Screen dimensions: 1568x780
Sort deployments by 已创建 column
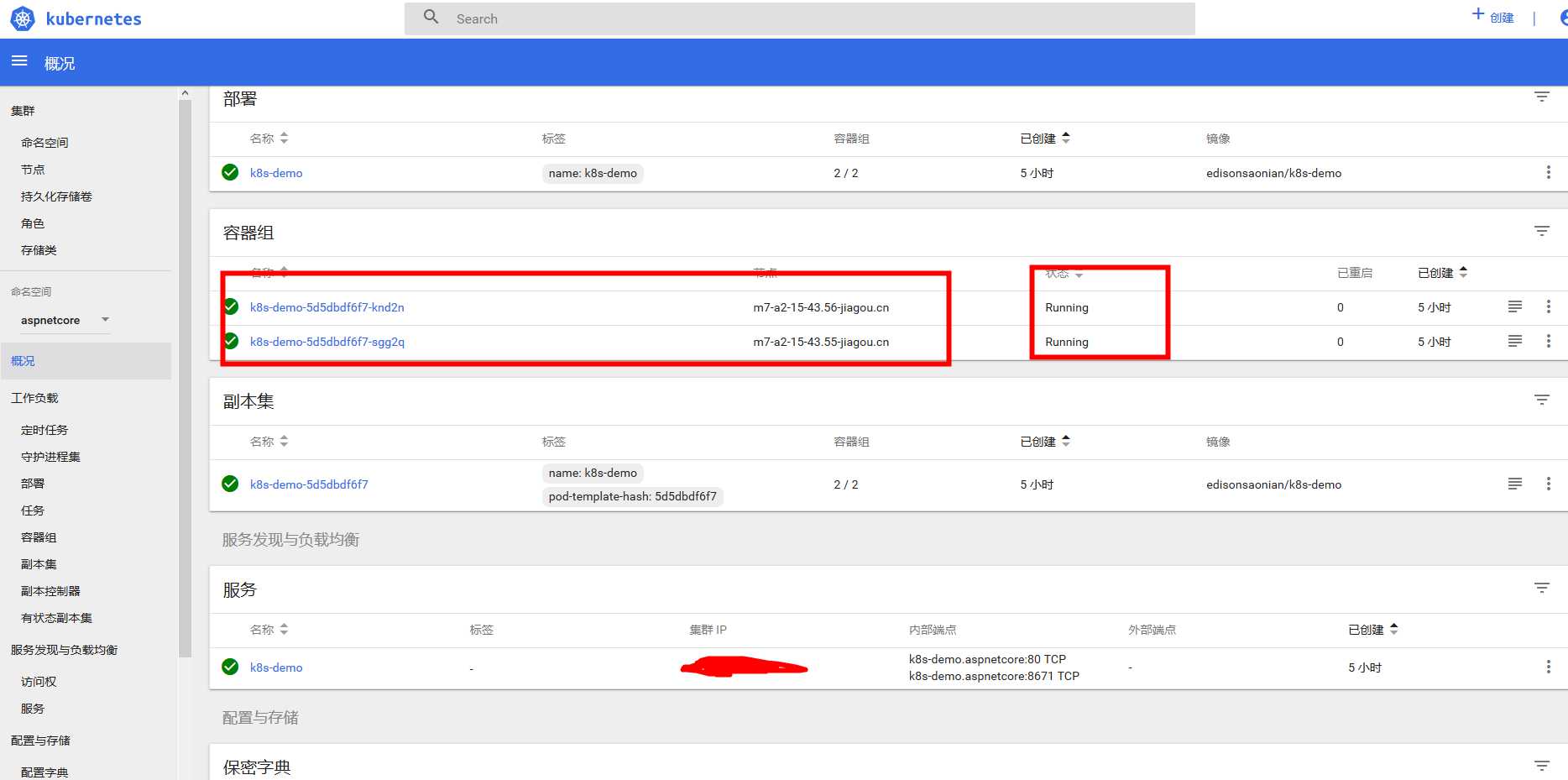pos(1045,138)
